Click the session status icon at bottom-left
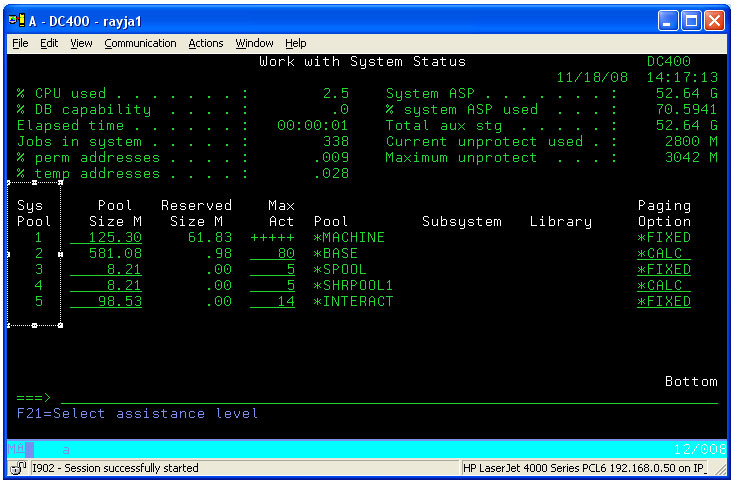Image resolution: width=734 pixels, height=482 pixels. click(17, 468)
